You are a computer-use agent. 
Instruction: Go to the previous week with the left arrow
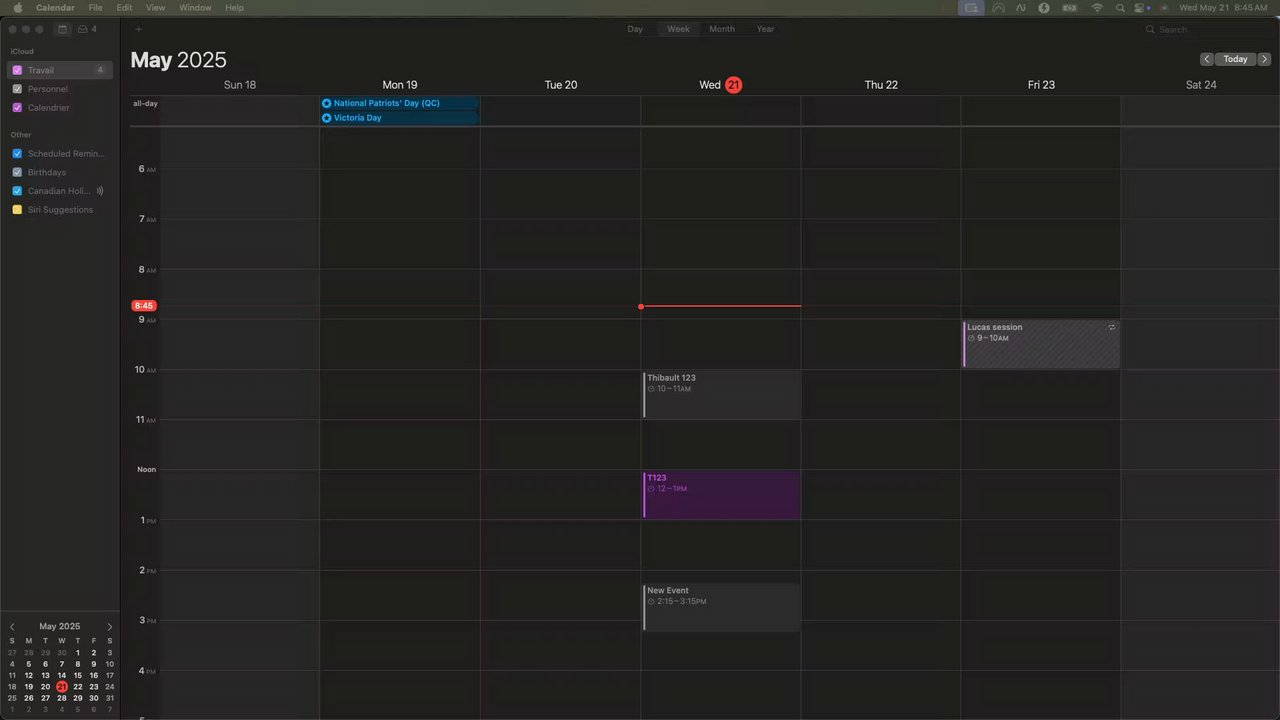[1207, 59]
